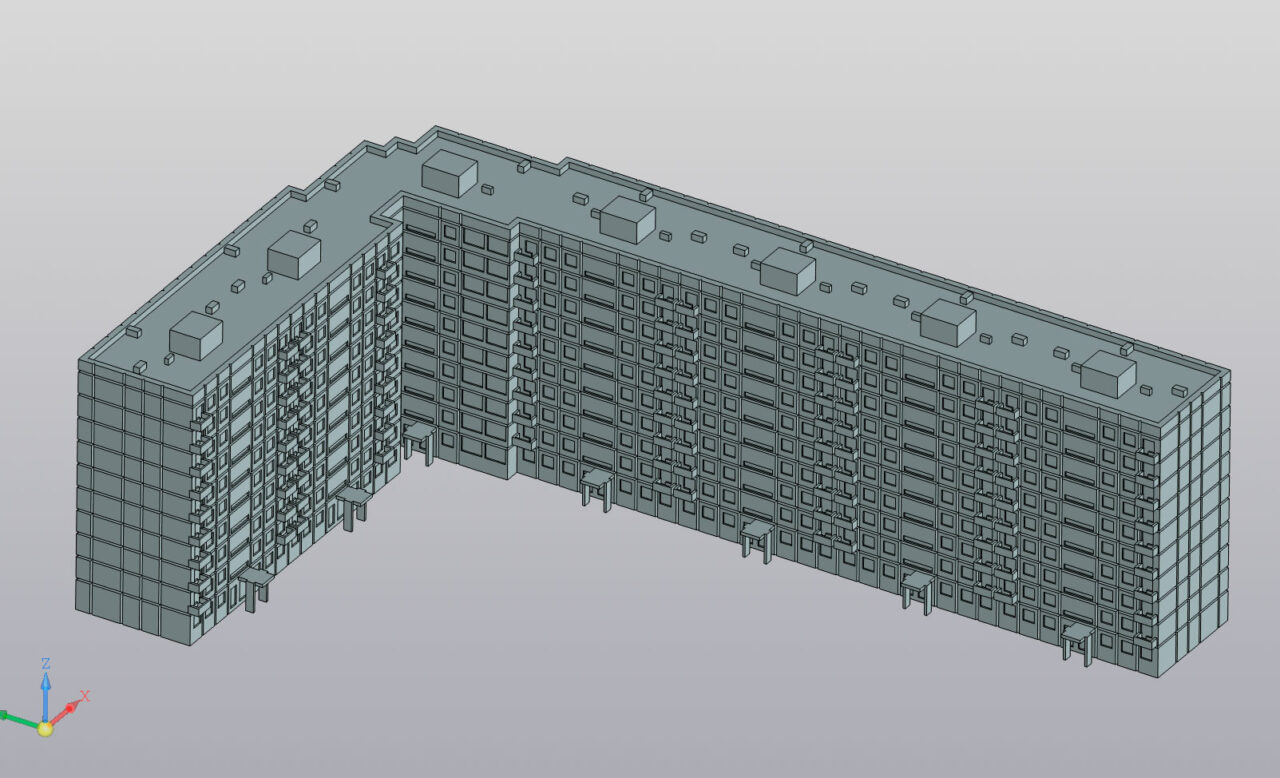Select the second large rooftop box from left
1280x778 pixels.
click(294, 255)
